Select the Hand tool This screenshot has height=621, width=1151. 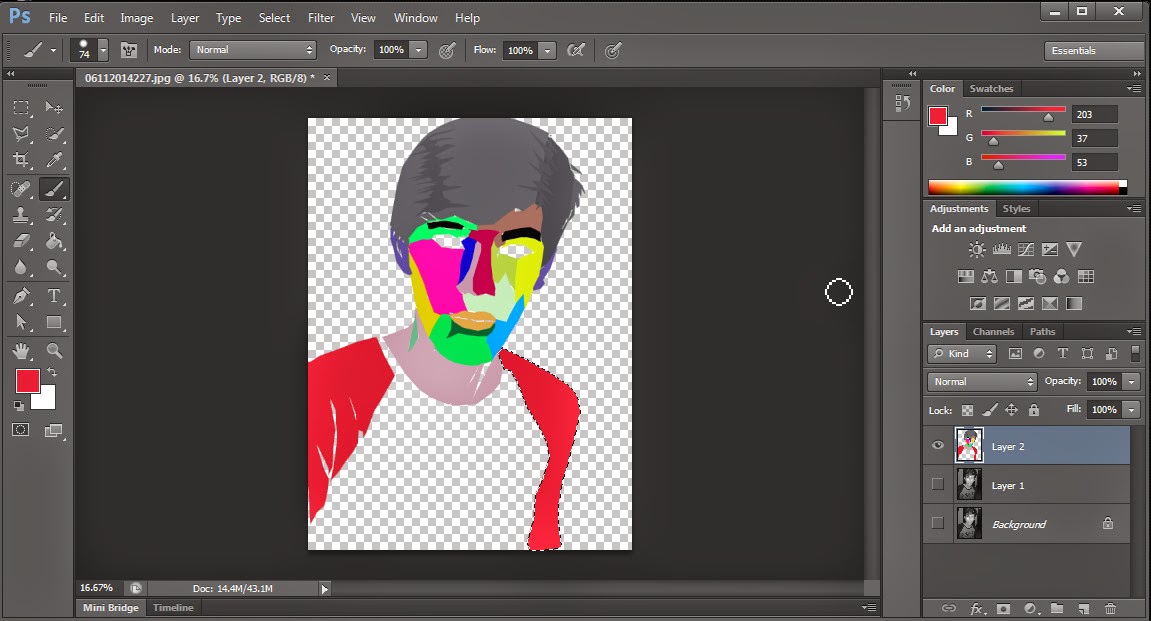coord(21,351)
